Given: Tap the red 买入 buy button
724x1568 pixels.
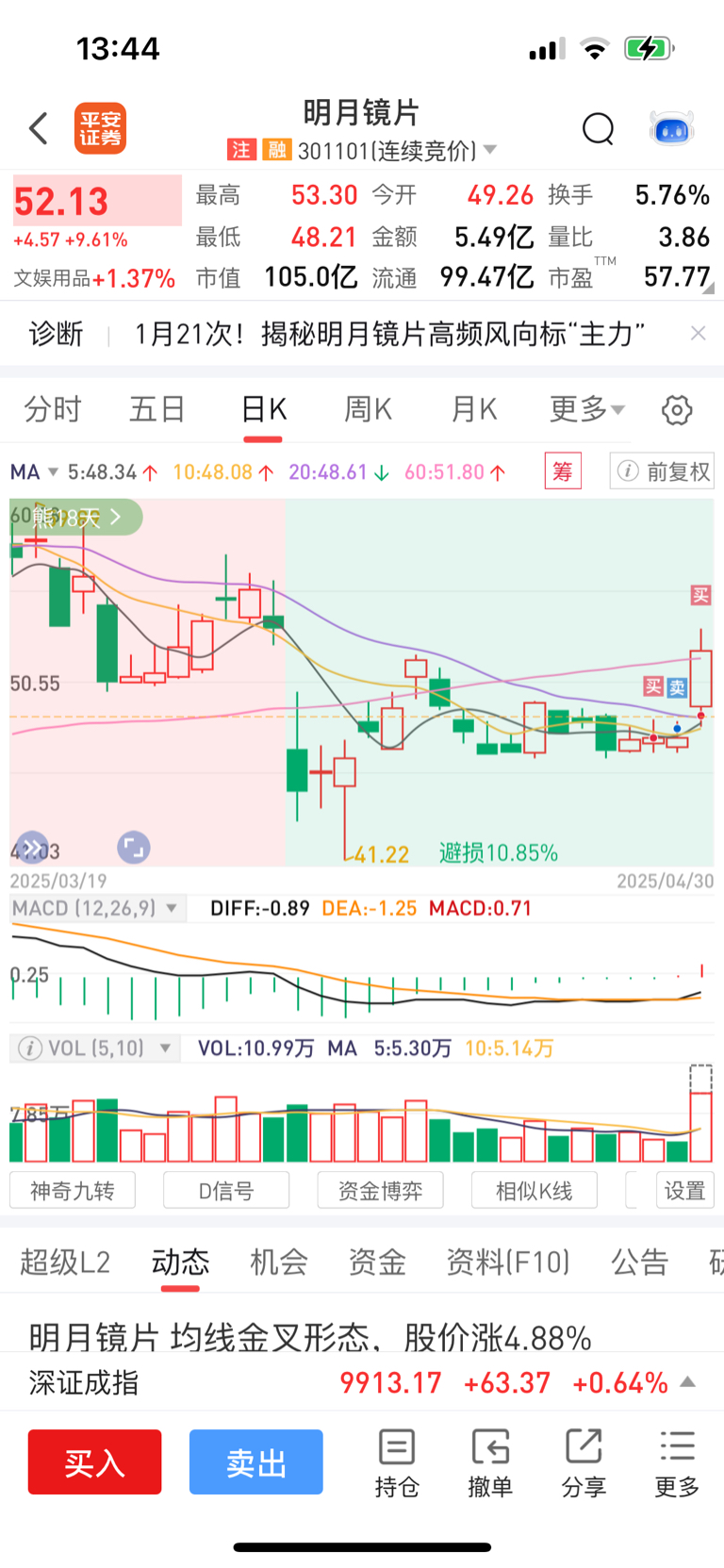Looking at the screenshot, I should coord(94,1461).
